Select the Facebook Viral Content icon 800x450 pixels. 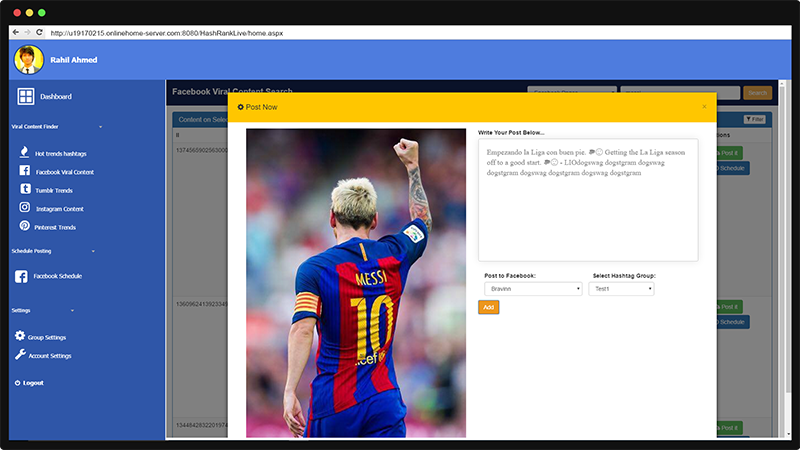24,172
